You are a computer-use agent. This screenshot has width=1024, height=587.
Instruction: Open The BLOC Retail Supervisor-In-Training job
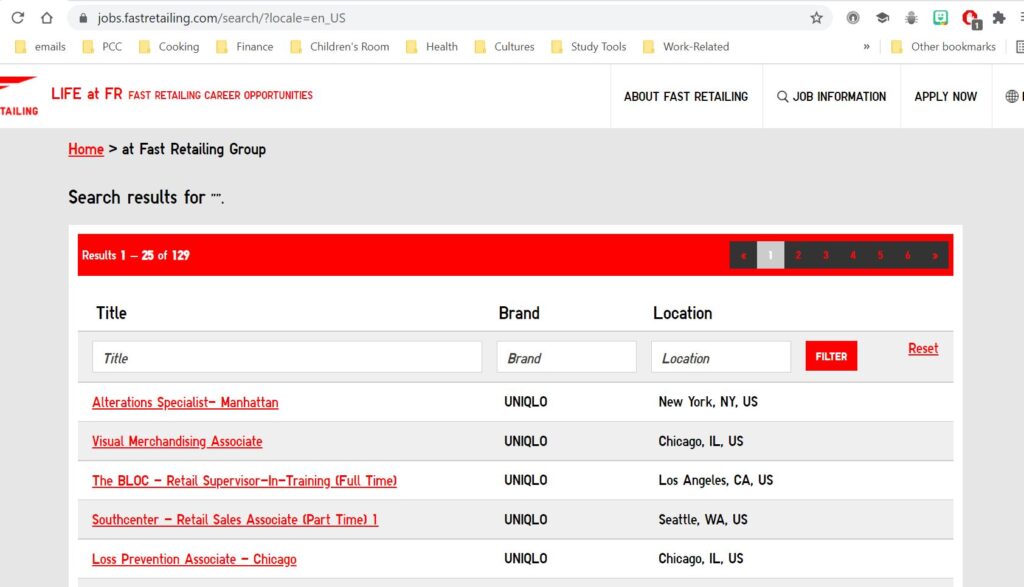point(244,481)
